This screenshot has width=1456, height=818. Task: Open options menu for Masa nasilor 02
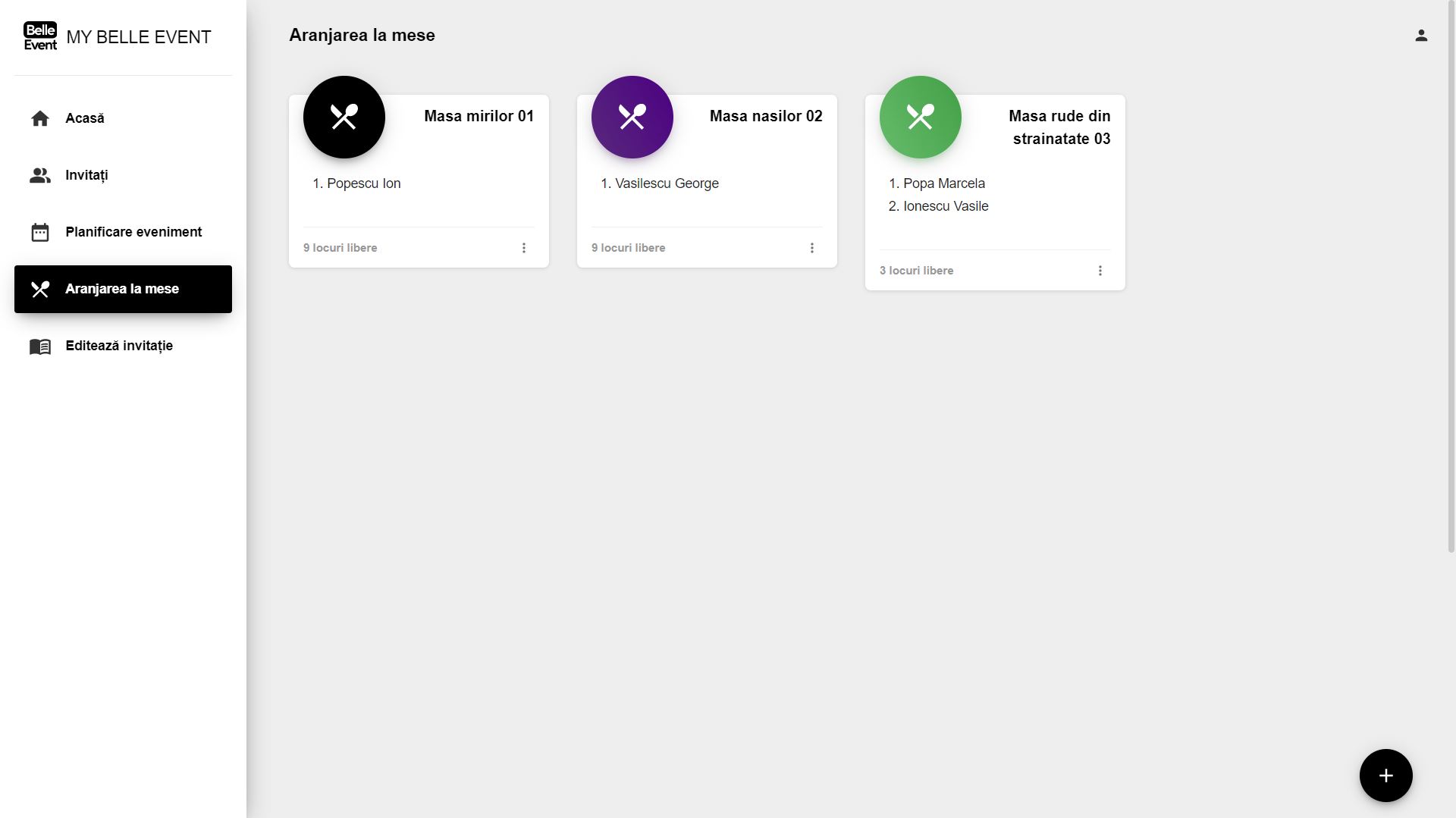coord(812,248)
